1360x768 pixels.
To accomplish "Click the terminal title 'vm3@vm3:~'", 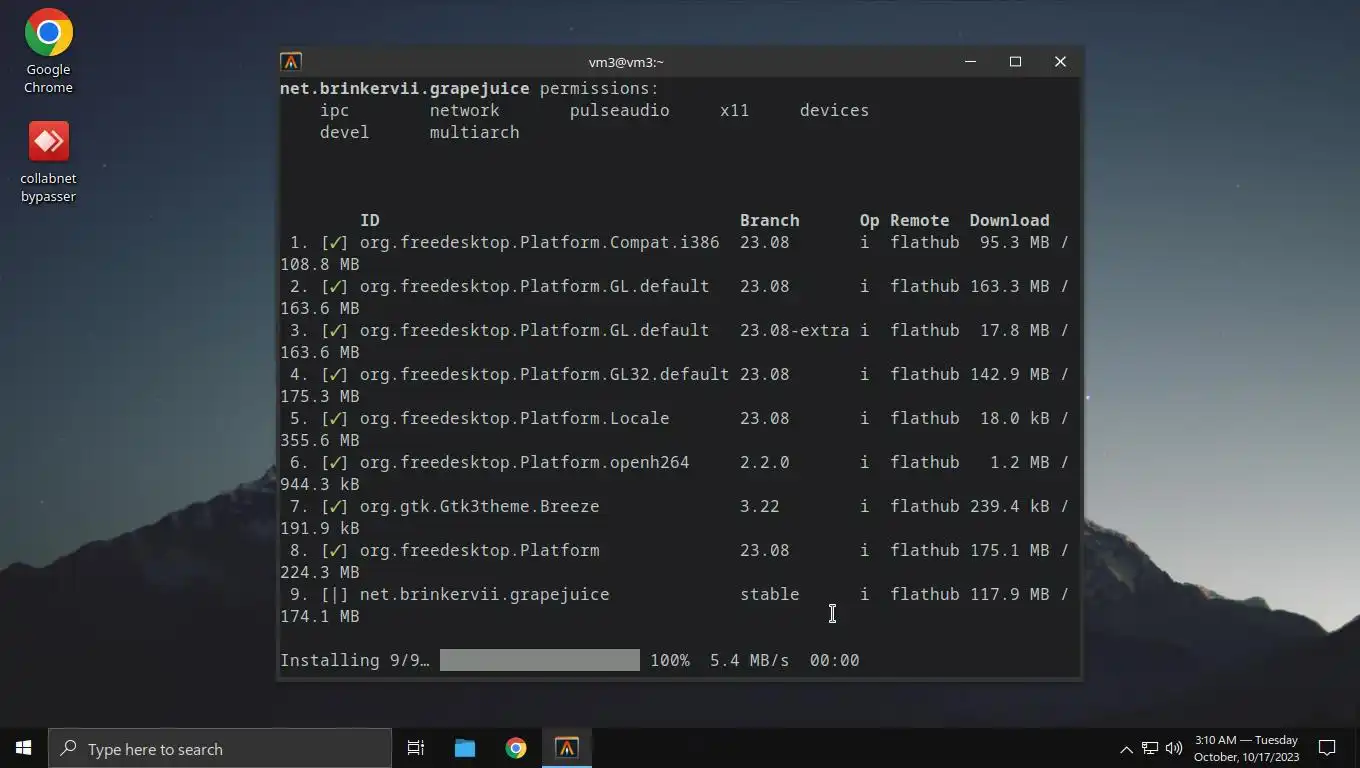I will (x=626, y=62).
